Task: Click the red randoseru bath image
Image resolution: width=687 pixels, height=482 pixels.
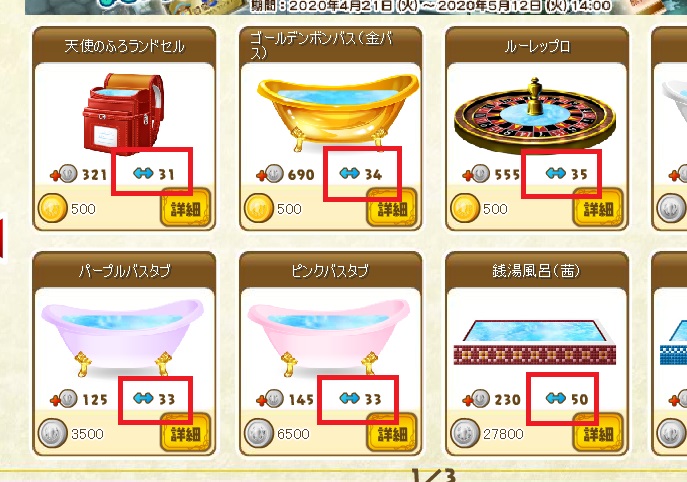Action: [x=124, y=114]
